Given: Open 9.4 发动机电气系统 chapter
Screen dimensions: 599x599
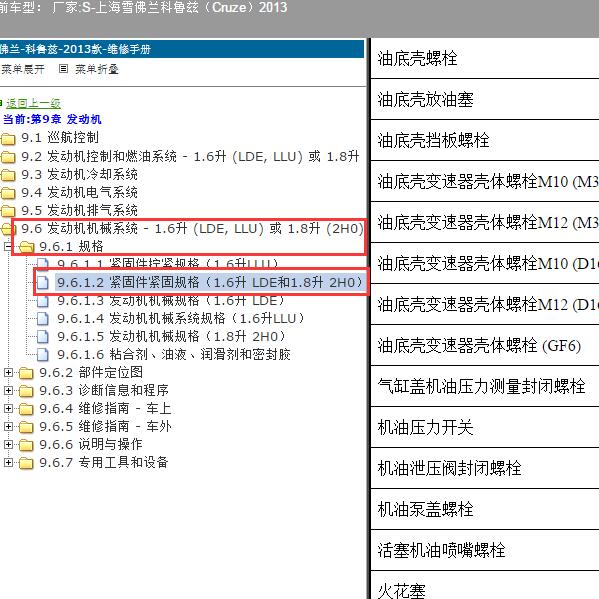Looking at the screenshot, I should (79, 192).
